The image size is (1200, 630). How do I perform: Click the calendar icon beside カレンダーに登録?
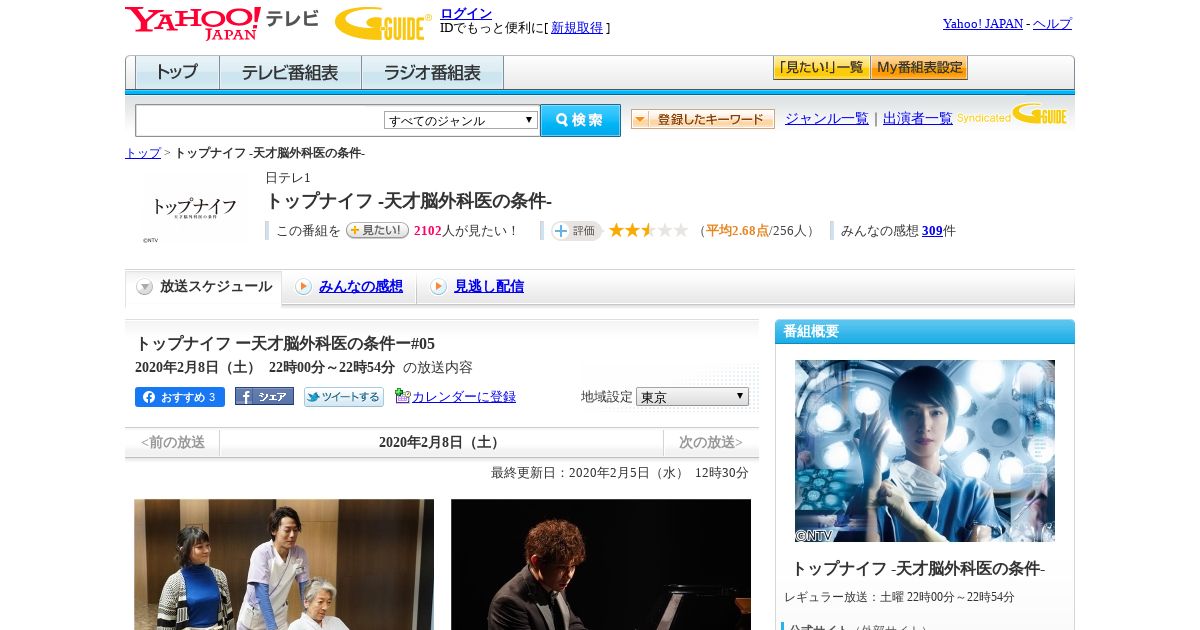pyautogui.click(x=402, y=396)
